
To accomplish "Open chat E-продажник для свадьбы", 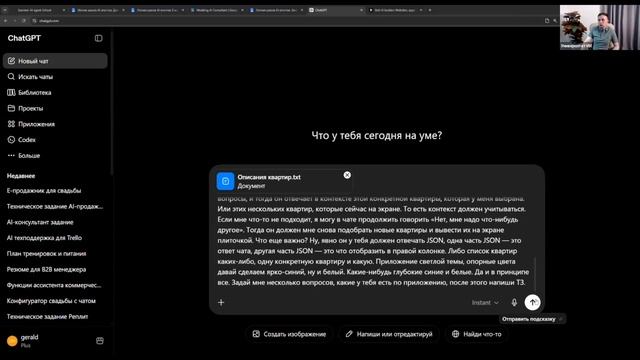I will 55,191.
